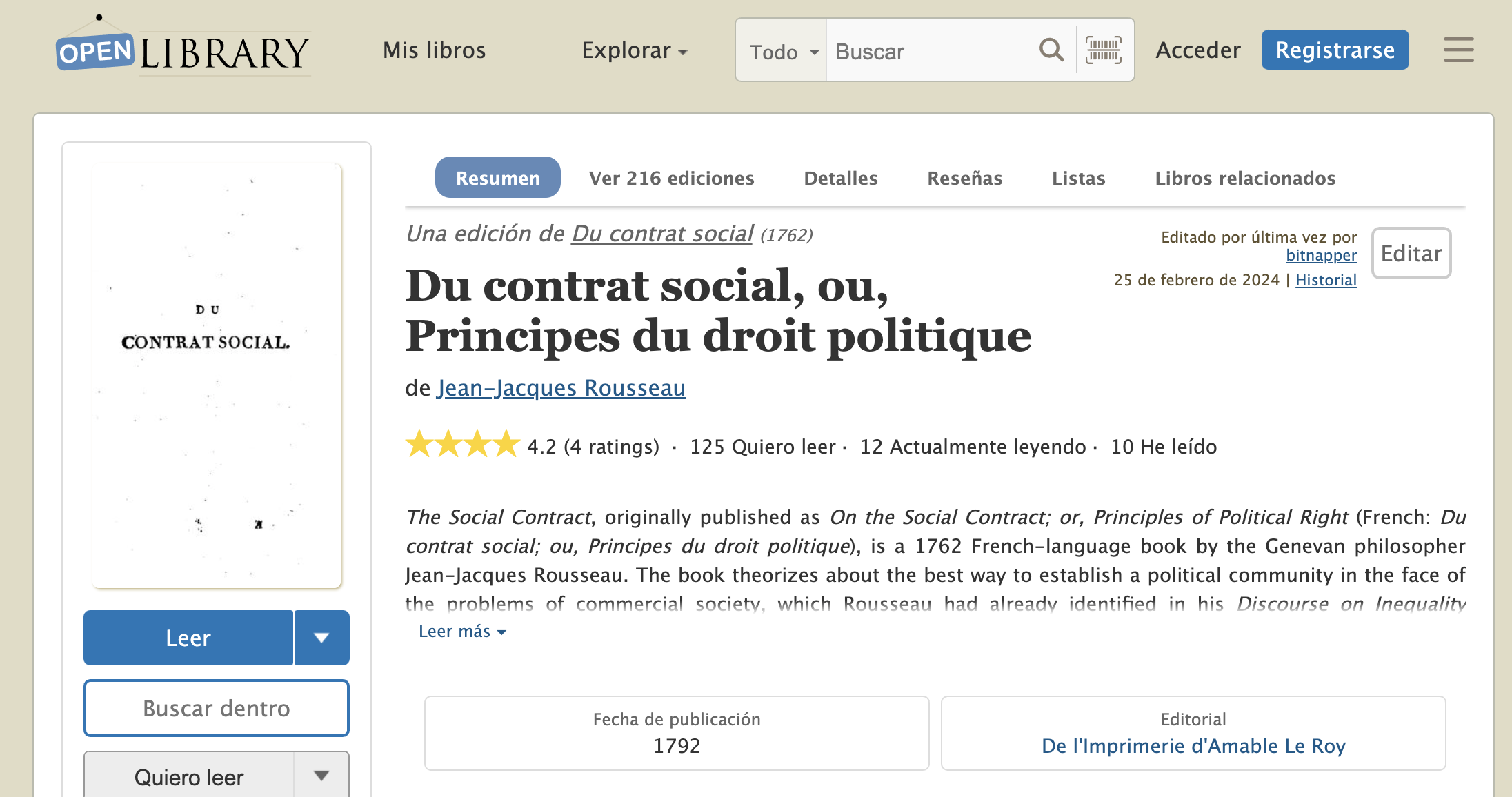Open the bitnapper user link
1512x797 pixels.
pos(1321,255)
